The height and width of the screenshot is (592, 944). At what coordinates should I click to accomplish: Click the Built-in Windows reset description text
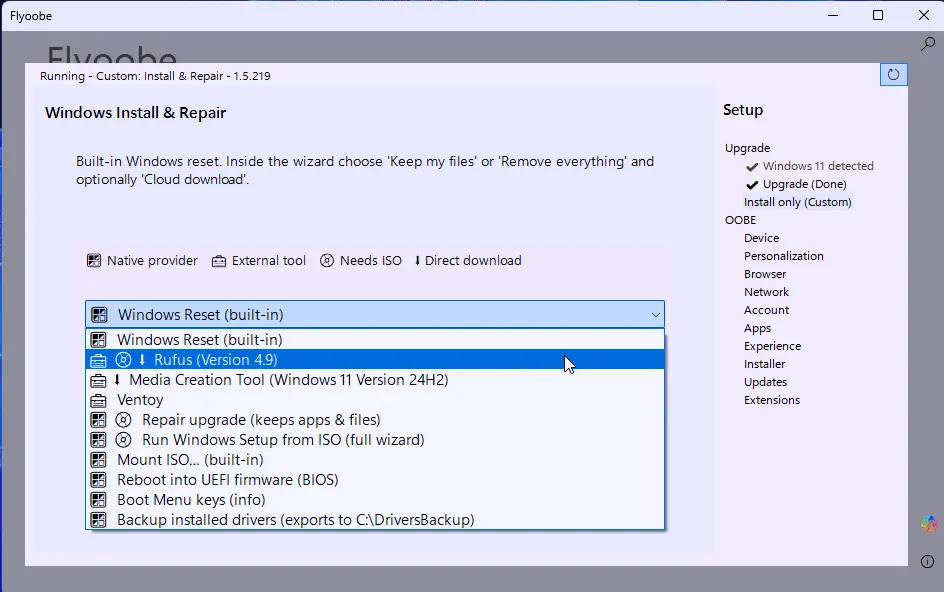pos(365,170)
